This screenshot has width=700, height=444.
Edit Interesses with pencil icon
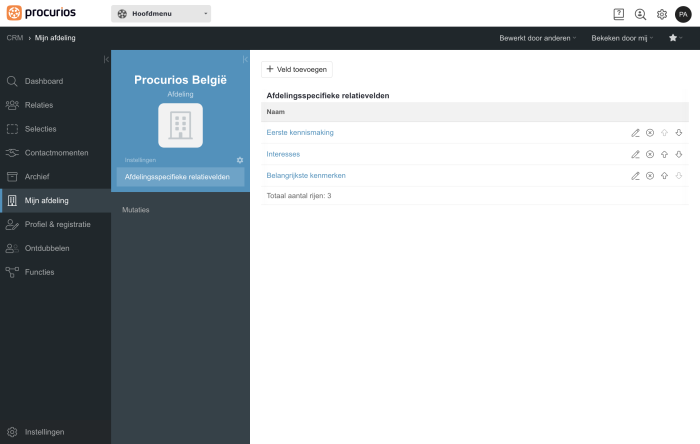tap(635, 154)
